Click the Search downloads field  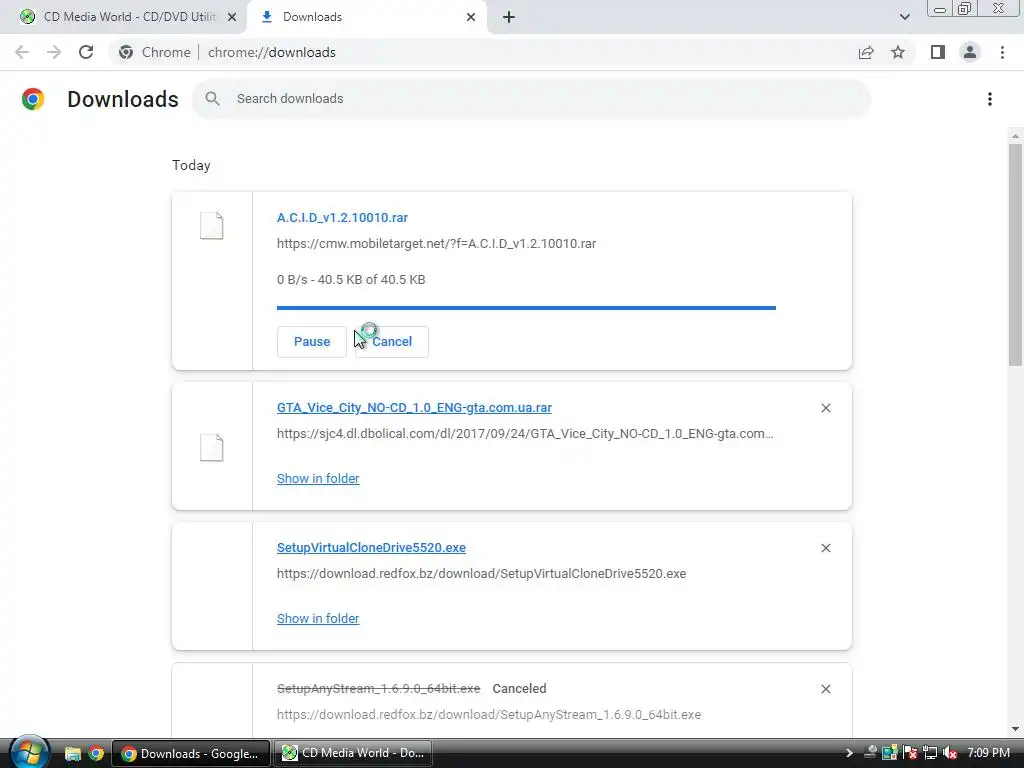pyautogui.click(x=532, y=99)
